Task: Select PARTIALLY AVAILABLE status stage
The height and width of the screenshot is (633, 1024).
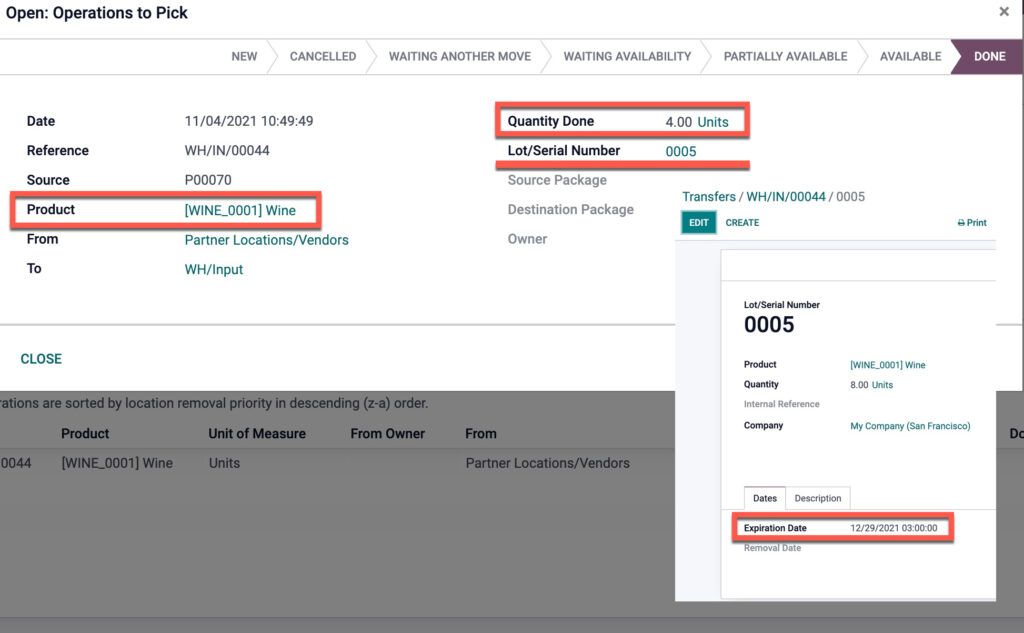Action: 785,56
